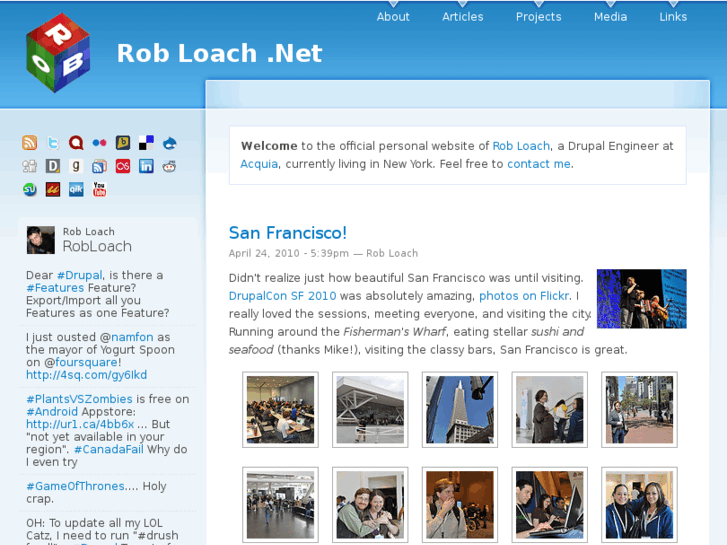This screenshot has height=545, width=727.
Task: Click the April 24, 2010 post date
Action: [264, 253]
